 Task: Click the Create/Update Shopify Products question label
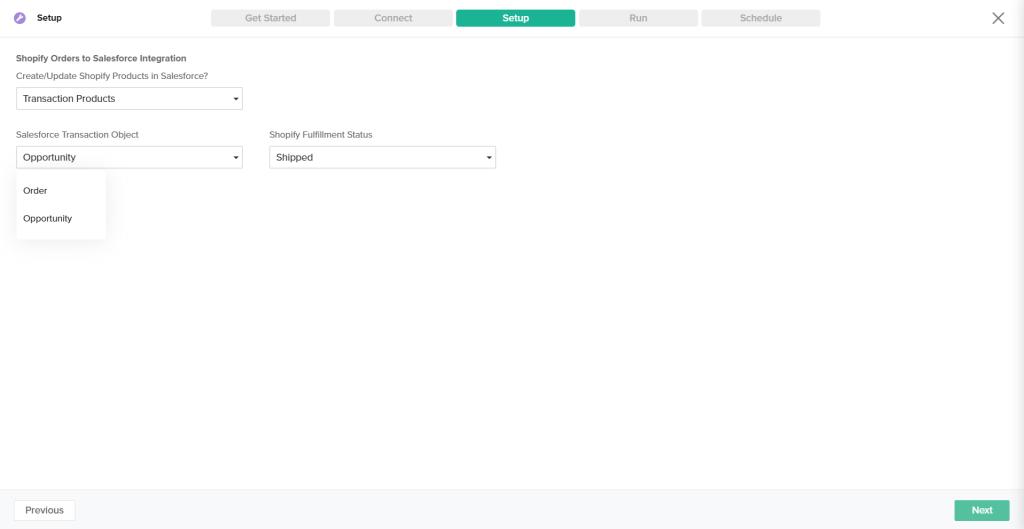coord(112,76)
